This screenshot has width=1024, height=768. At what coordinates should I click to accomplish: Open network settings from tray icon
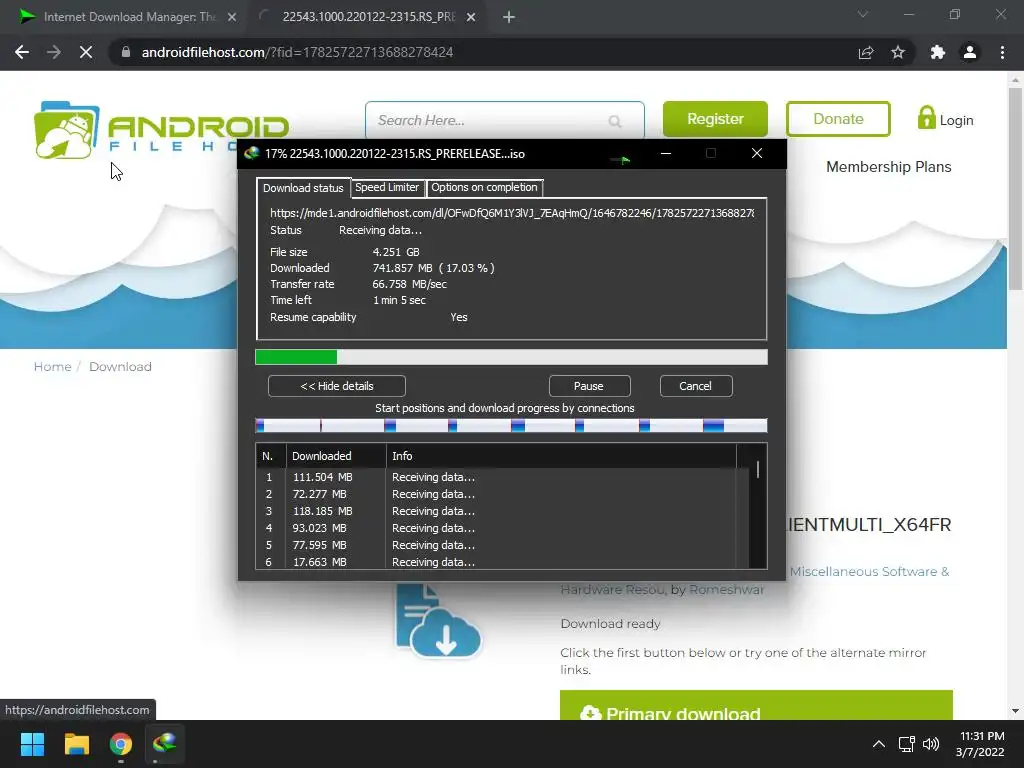point(906,744)
